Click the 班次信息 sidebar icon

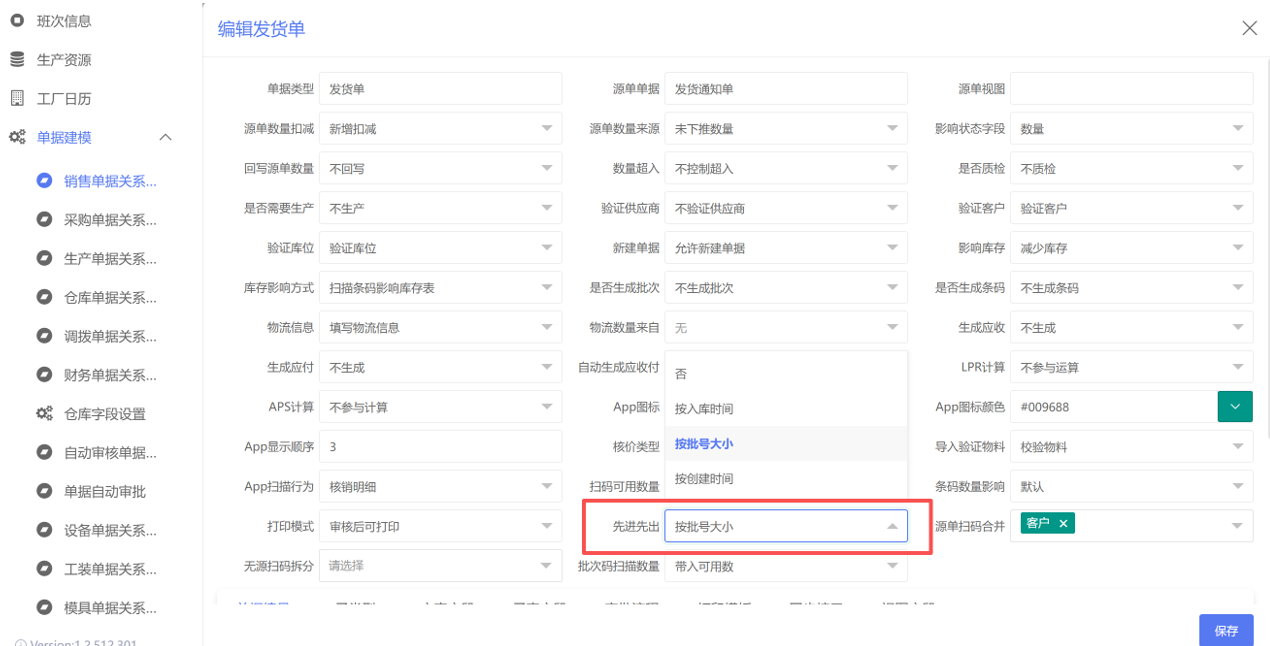pos(17,20)
